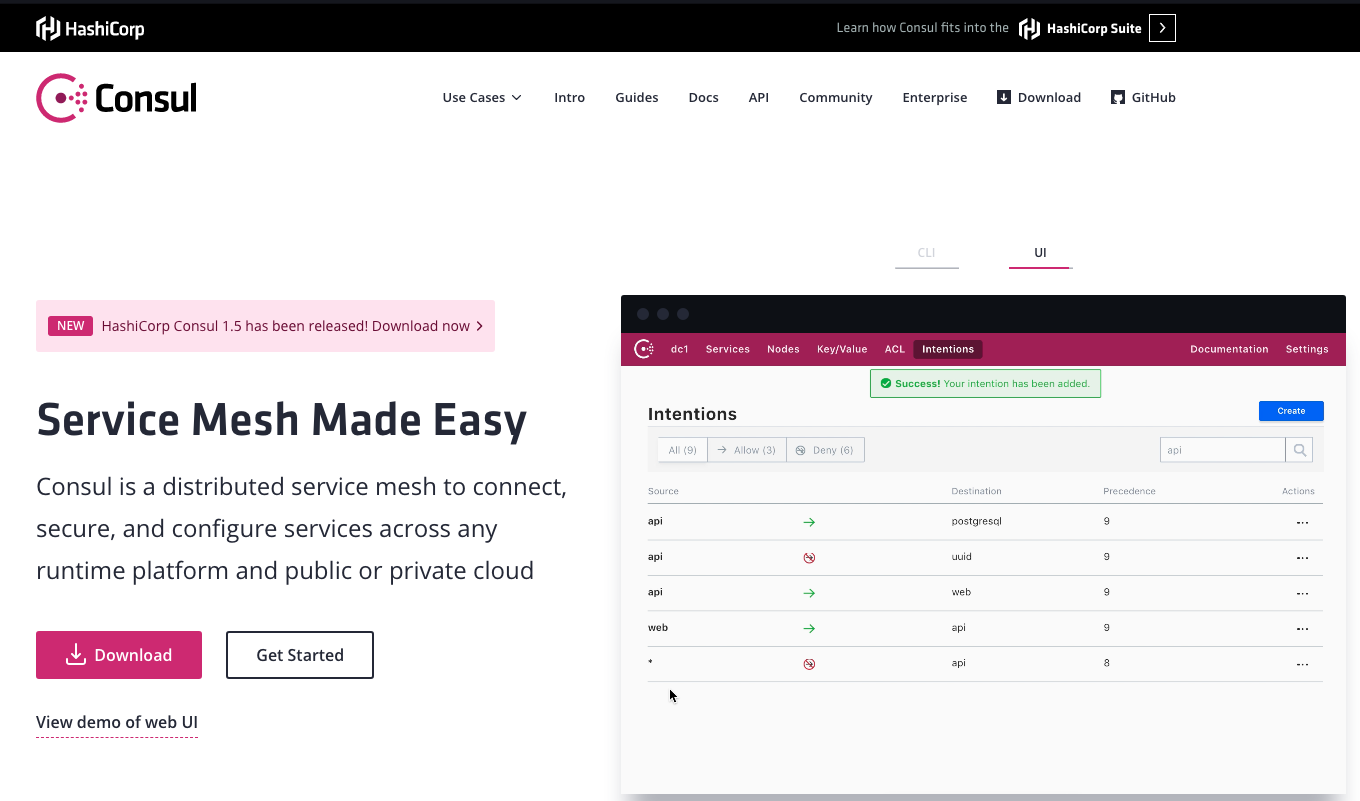Click the Get Started button
Image resolution: width=1360 pixels, height=801 pixels.
click(300, 655)
